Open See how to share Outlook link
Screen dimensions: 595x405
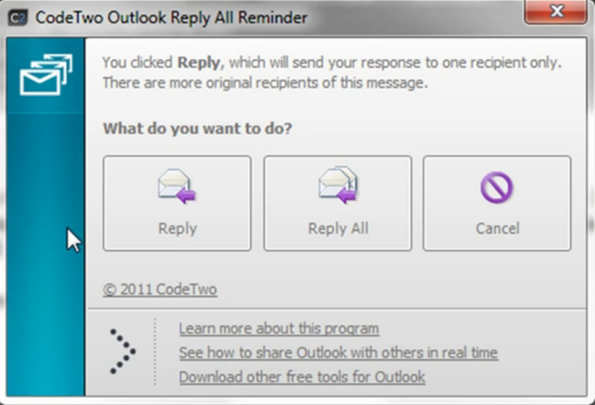tap(338, 353)
